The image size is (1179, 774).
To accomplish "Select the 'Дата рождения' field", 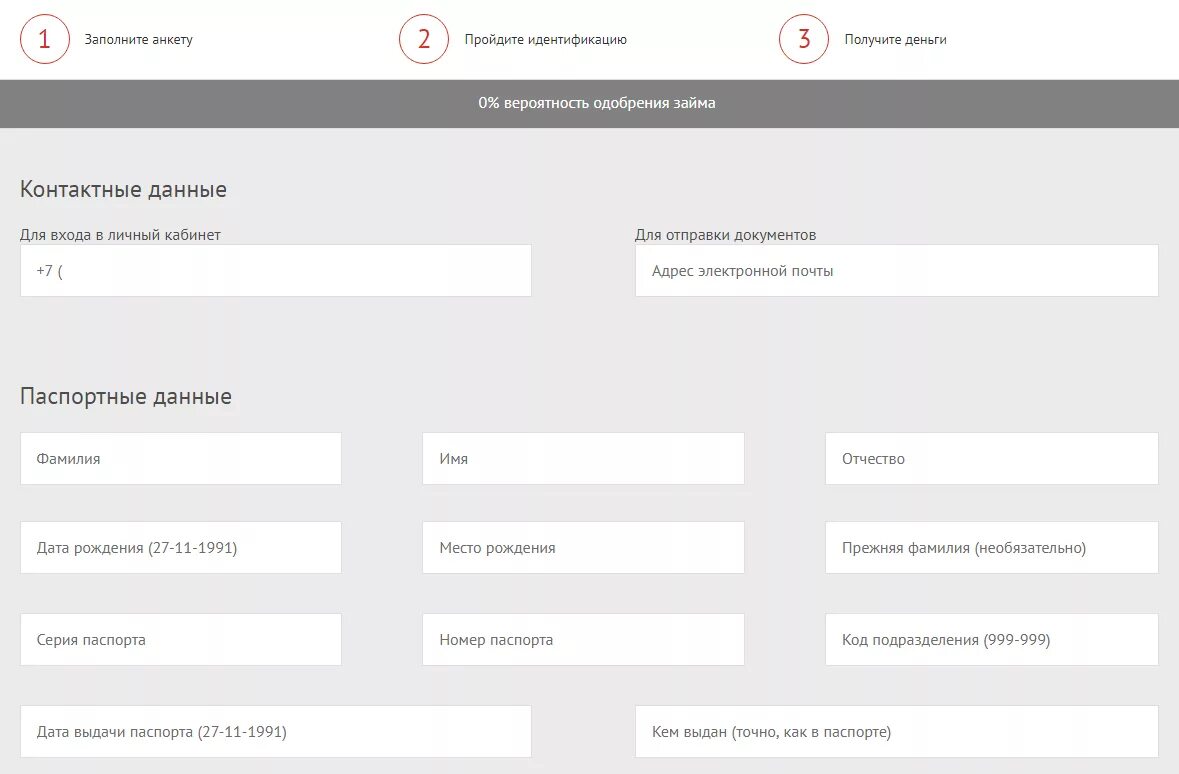I will click(x=180, y=548).
